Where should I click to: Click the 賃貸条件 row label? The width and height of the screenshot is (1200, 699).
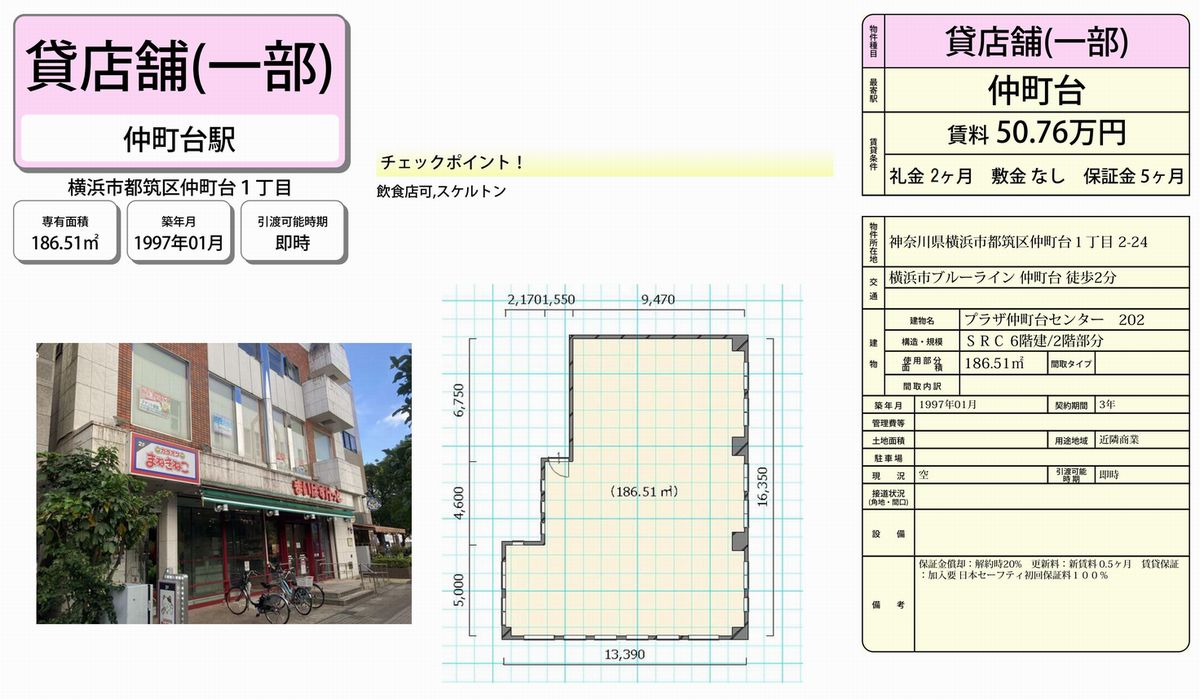873,155
